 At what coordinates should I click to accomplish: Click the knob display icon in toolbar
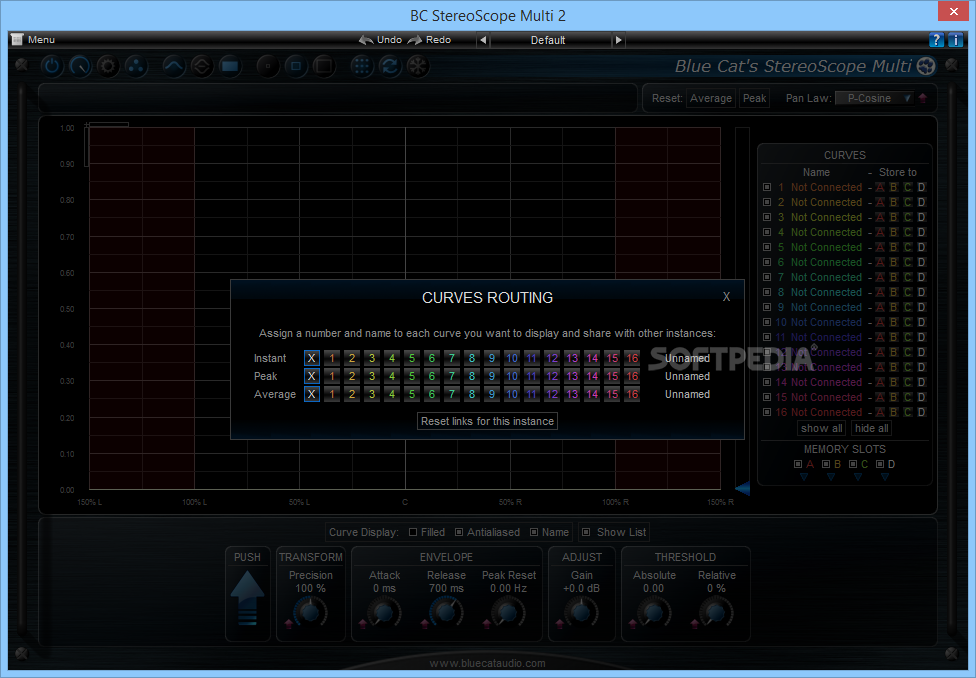[x=80, y=66]
